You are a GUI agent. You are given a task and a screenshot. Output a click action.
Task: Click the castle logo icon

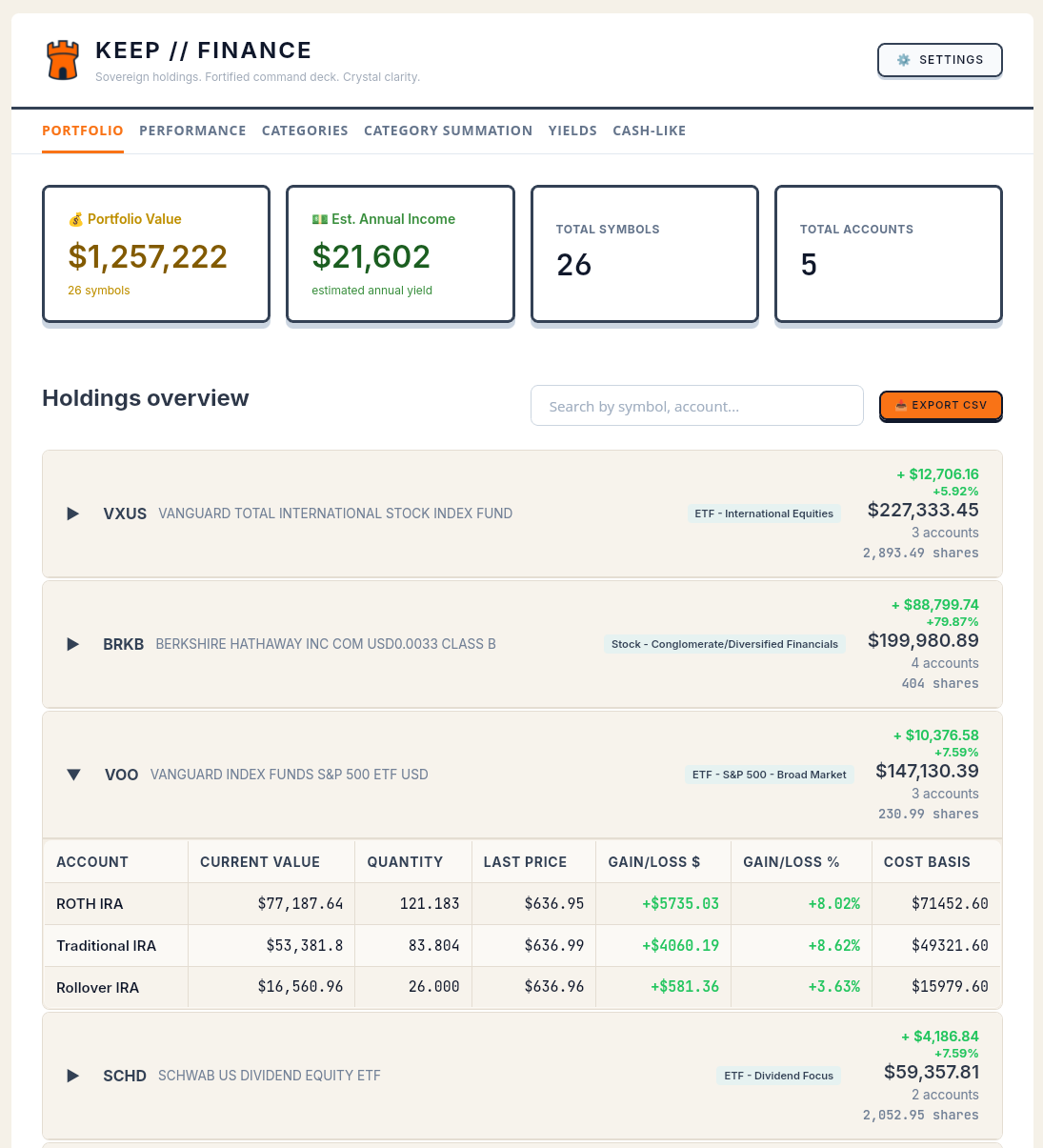point(62,59)
